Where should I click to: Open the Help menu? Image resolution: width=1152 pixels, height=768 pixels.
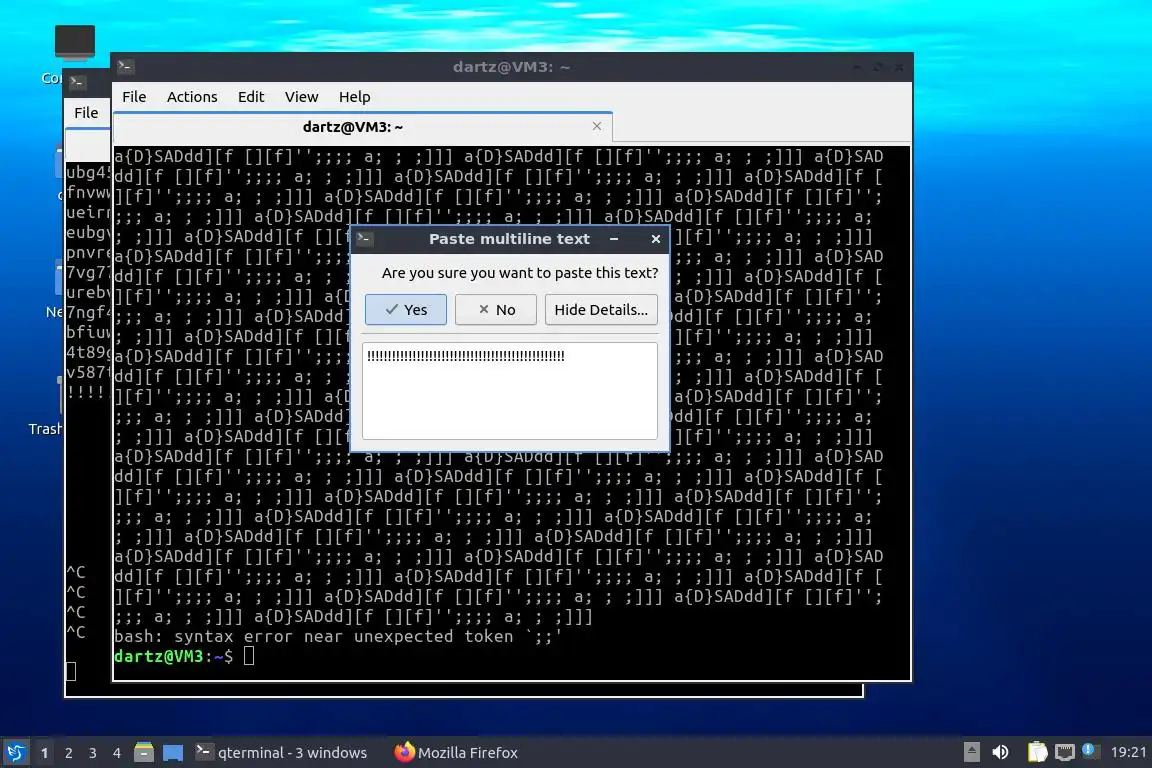pos(354,97)
